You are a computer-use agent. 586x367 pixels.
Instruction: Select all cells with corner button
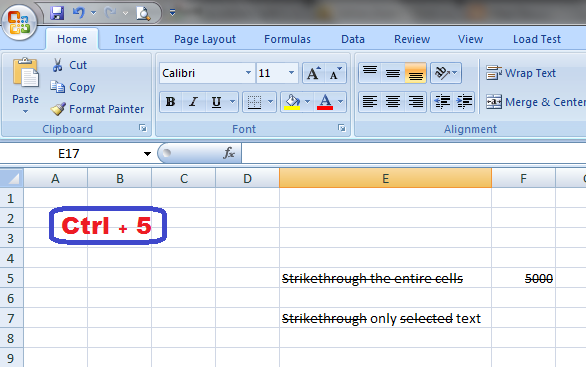coord(12,178)
